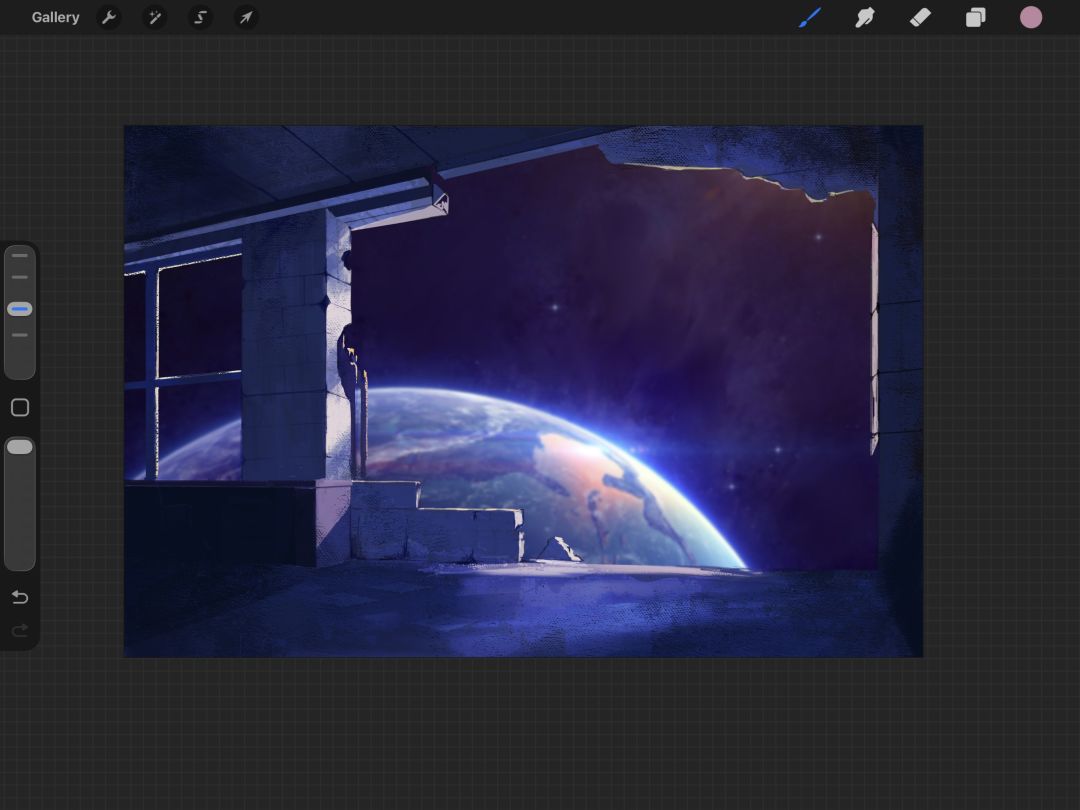Activate the Selection tool S icon
The image size is (1080, 810).
tap(200, 17)
